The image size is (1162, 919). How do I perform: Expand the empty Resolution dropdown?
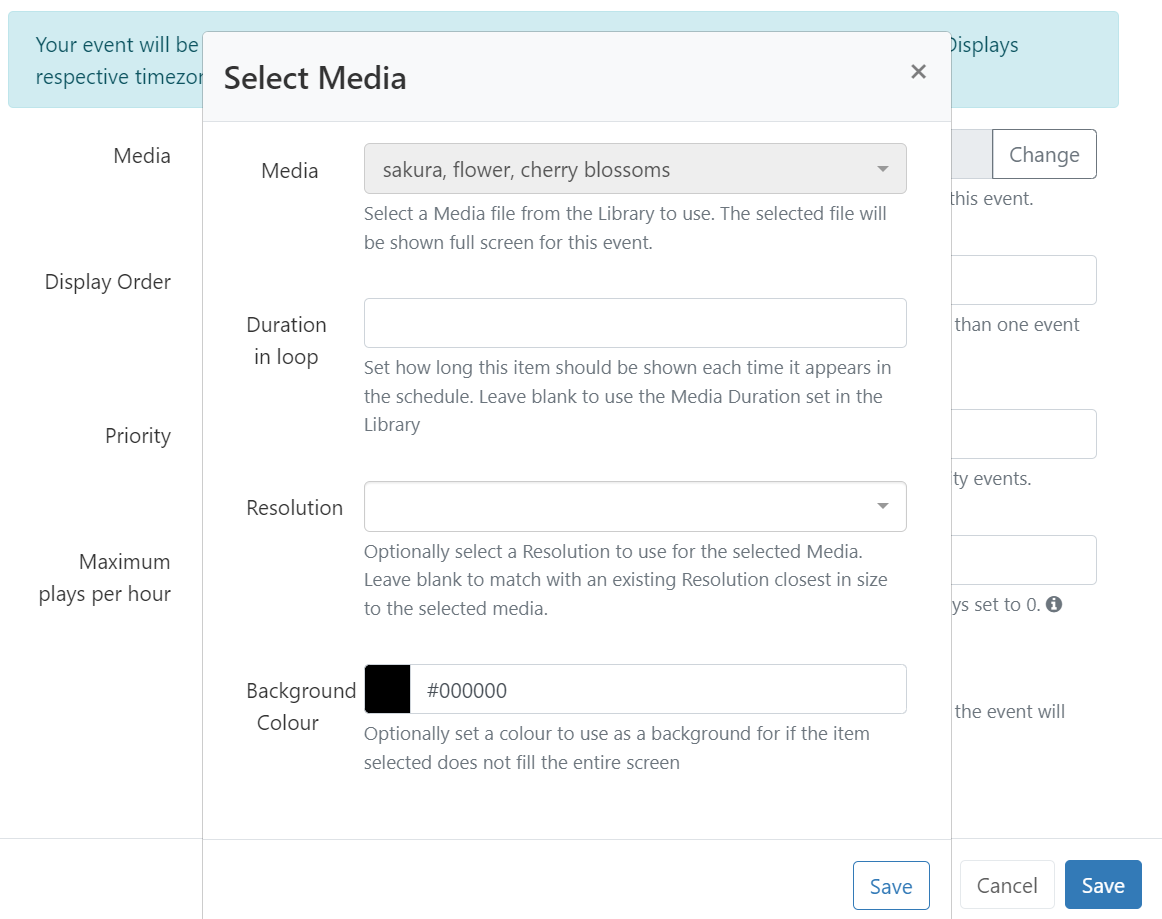coord(635,507)
